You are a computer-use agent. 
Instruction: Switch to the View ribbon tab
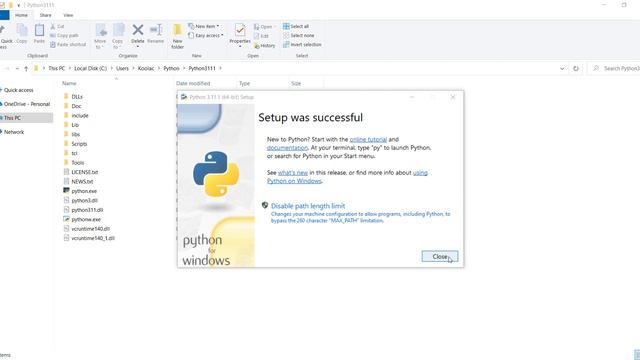click(x=68, y=15)
